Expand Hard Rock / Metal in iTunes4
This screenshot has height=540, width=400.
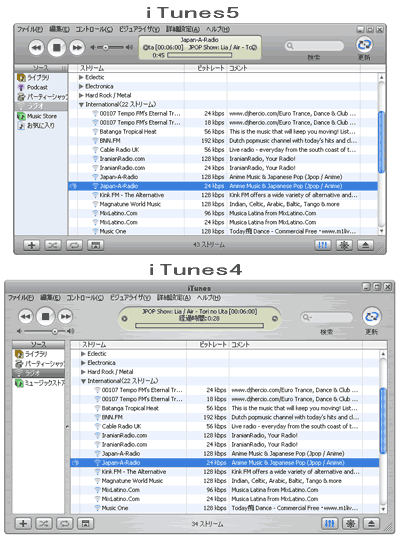click(83, 372)
